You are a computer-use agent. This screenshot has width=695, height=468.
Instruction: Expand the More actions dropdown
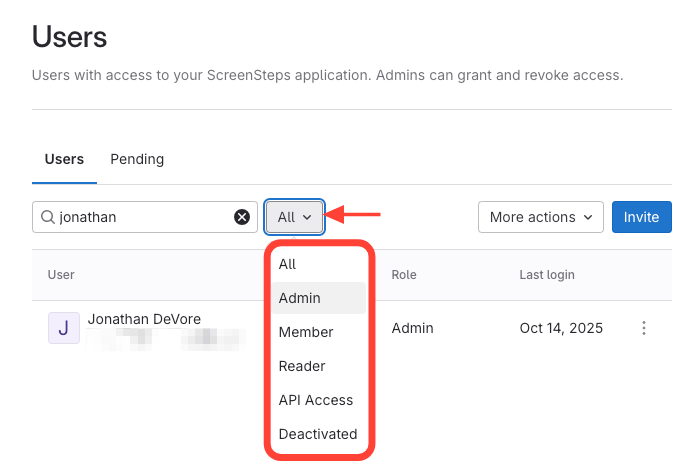(541, 217)
